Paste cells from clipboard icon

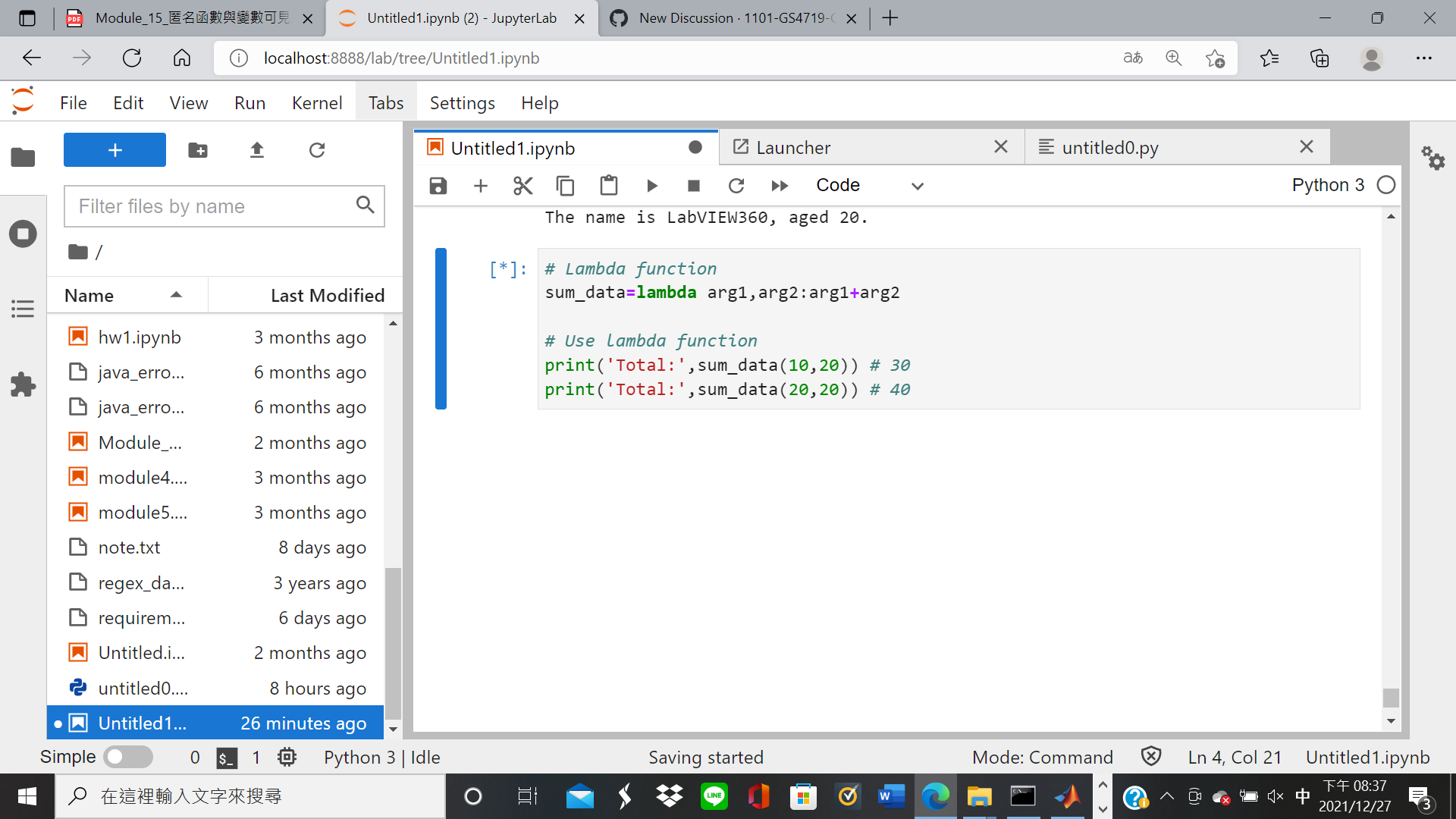pos(608,185)
